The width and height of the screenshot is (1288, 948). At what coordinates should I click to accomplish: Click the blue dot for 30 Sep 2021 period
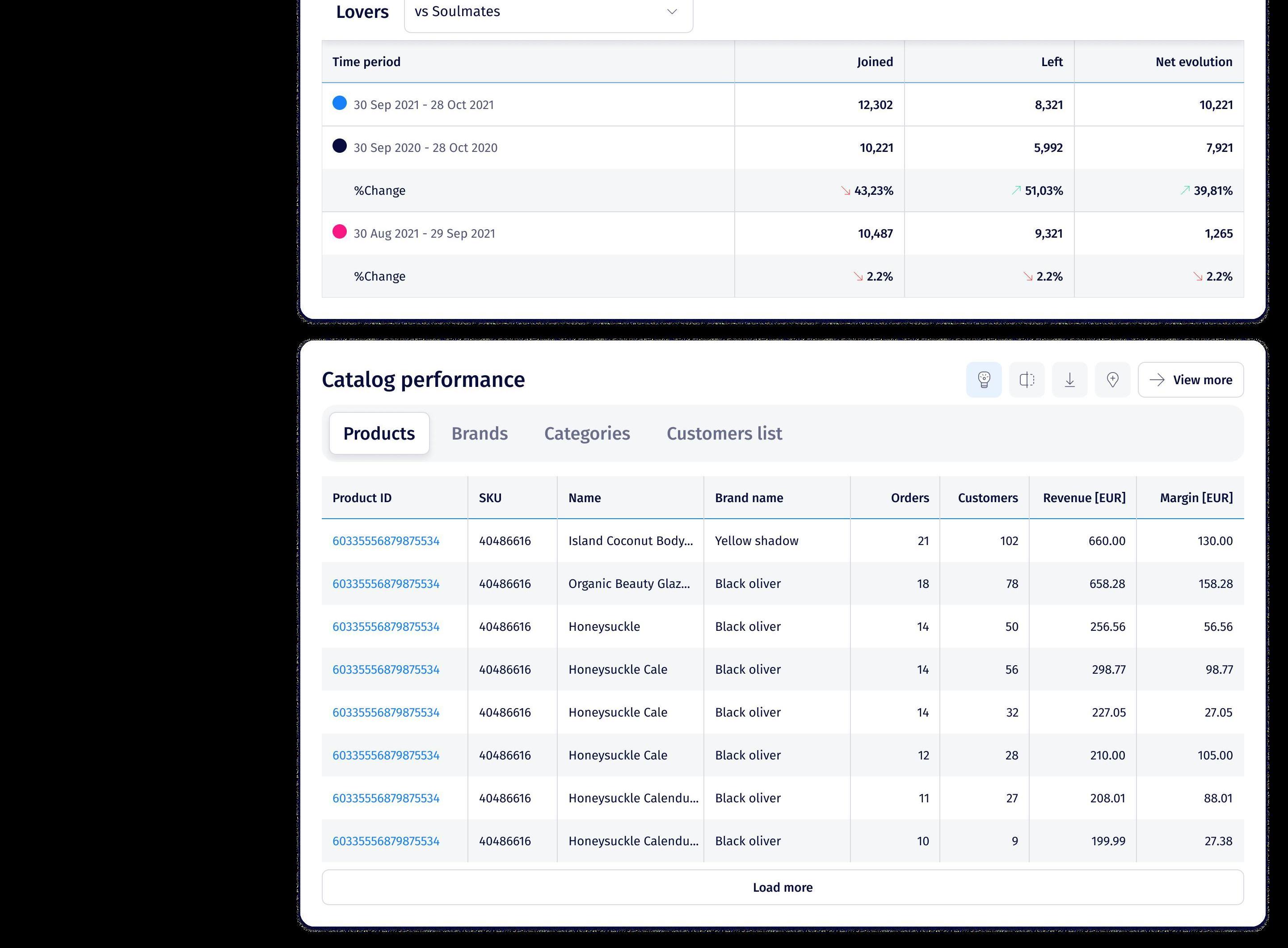tap(340, 103)
